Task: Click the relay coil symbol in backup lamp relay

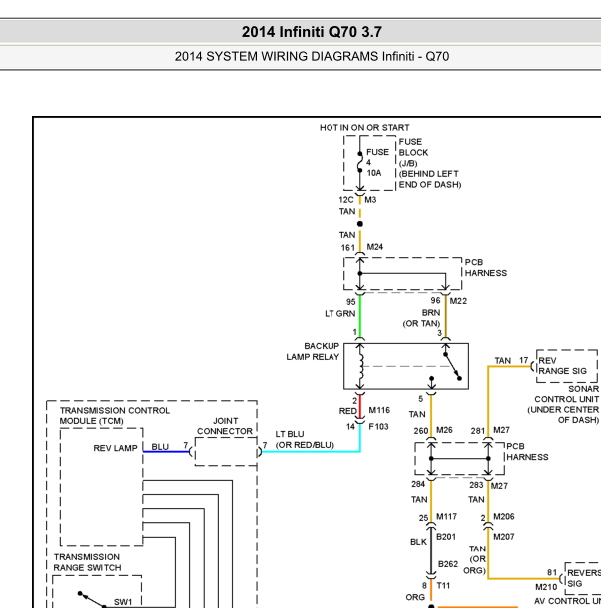Action: (x=361, y=366)
